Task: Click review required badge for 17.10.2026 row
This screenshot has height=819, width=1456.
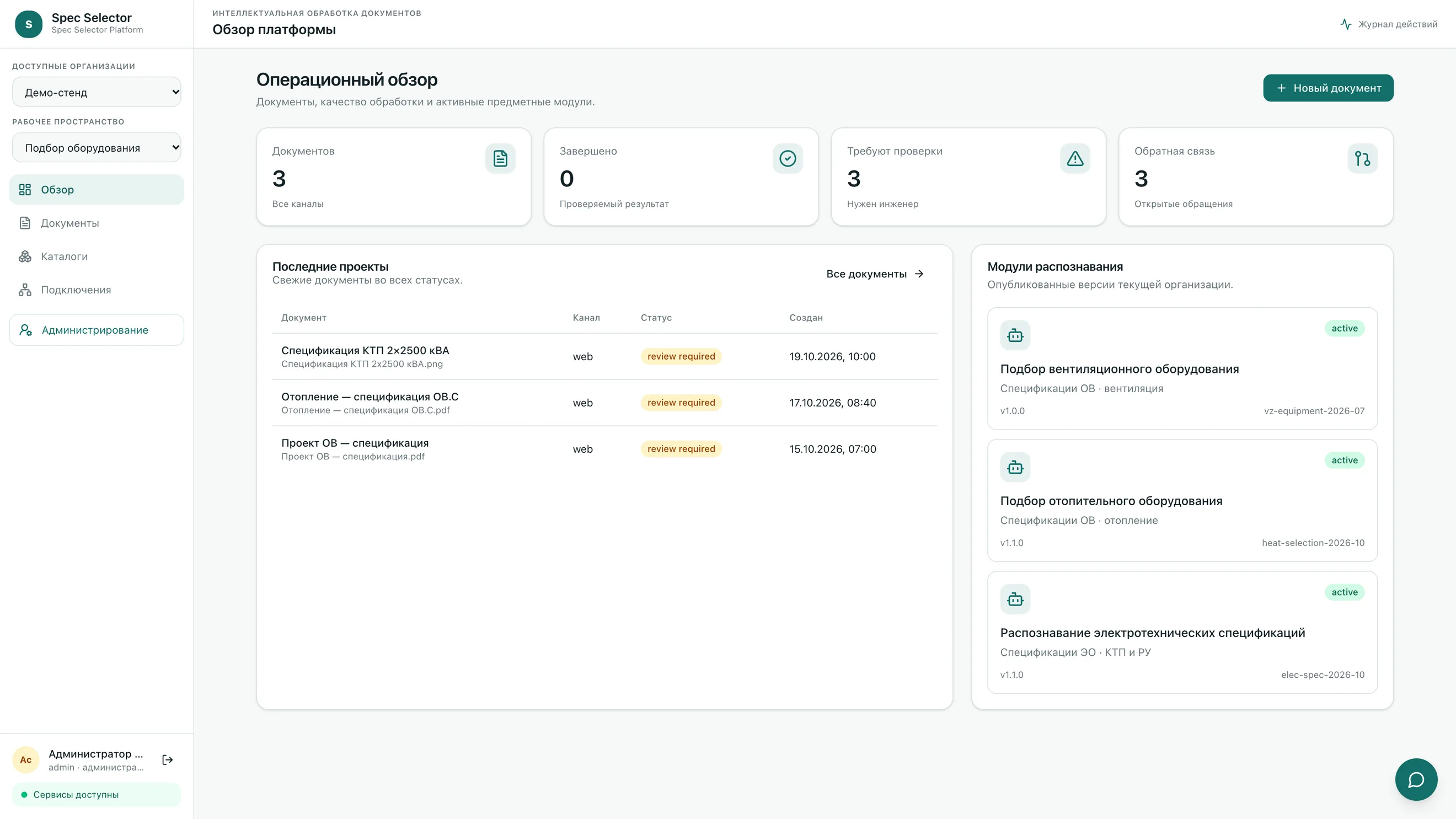Action: coord(681,403)
